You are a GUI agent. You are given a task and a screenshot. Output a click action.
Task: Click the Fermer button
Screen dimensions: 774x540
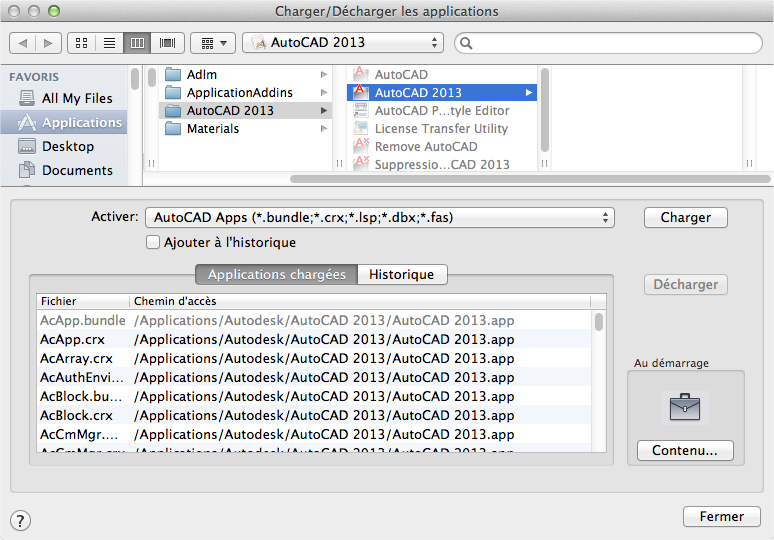(722, 516)
